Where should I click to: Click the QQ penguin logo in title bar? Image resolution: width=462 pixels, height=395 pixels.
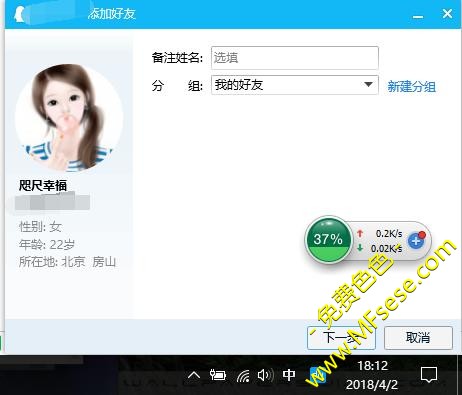tap(20, 14)
